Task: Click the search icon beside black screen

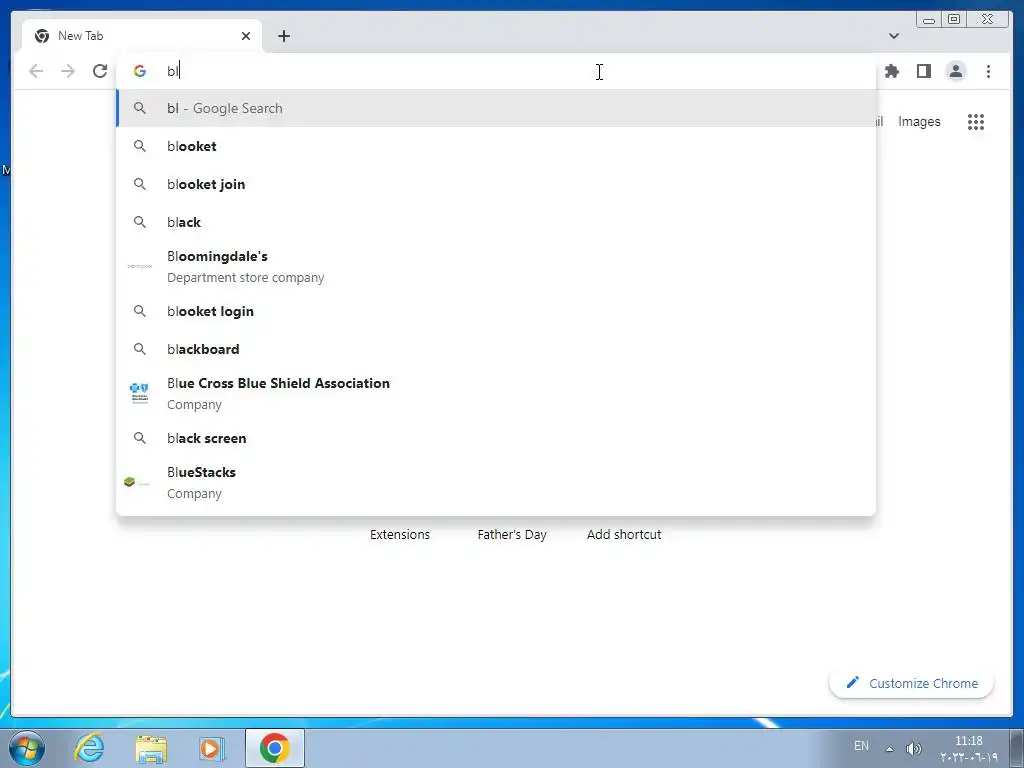Action: pyautogui.click(x=140, y=438)
